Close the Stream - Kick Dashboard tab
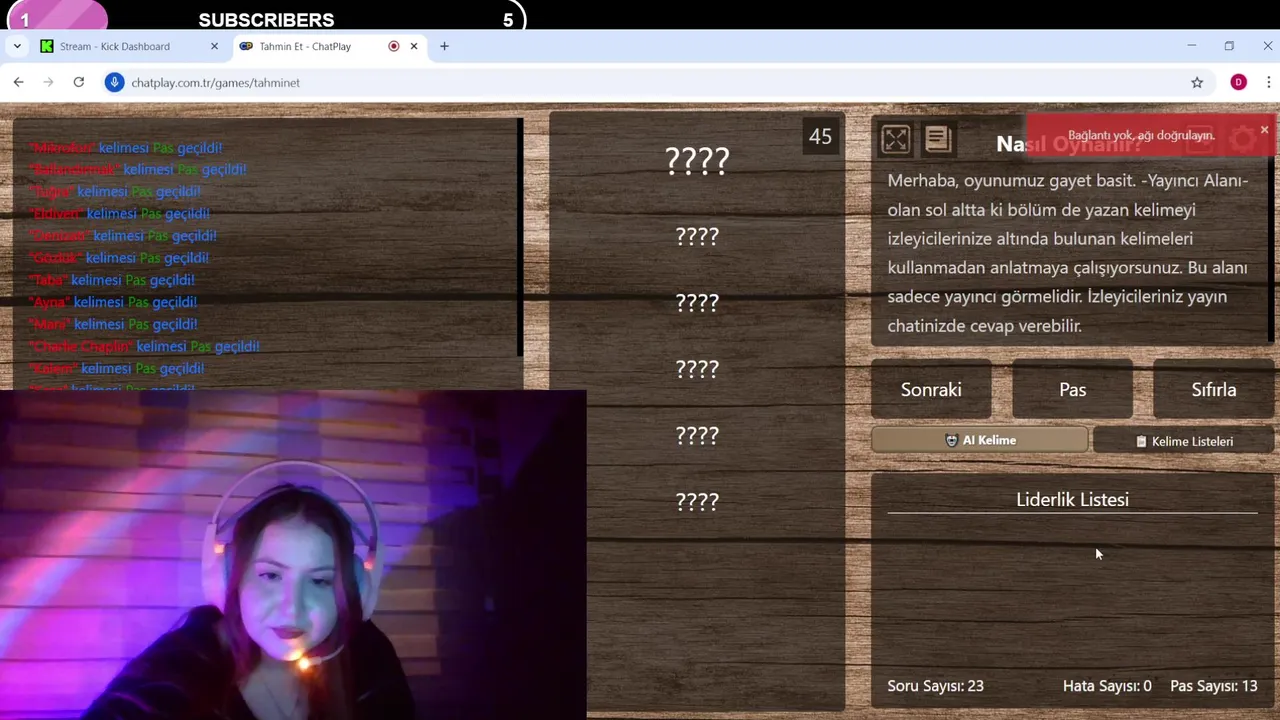1280x720 pixels. pyautogui.click(x=214, y=46)
